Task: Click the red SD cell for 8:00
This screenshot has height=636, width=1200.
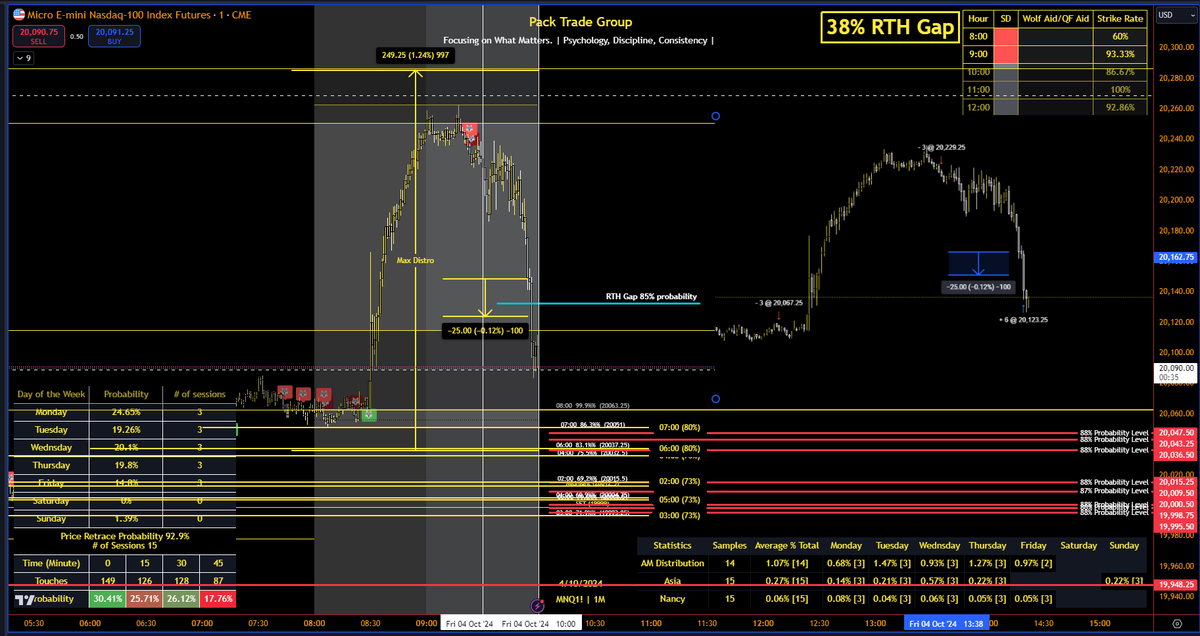Action: tap(1004, 36)
